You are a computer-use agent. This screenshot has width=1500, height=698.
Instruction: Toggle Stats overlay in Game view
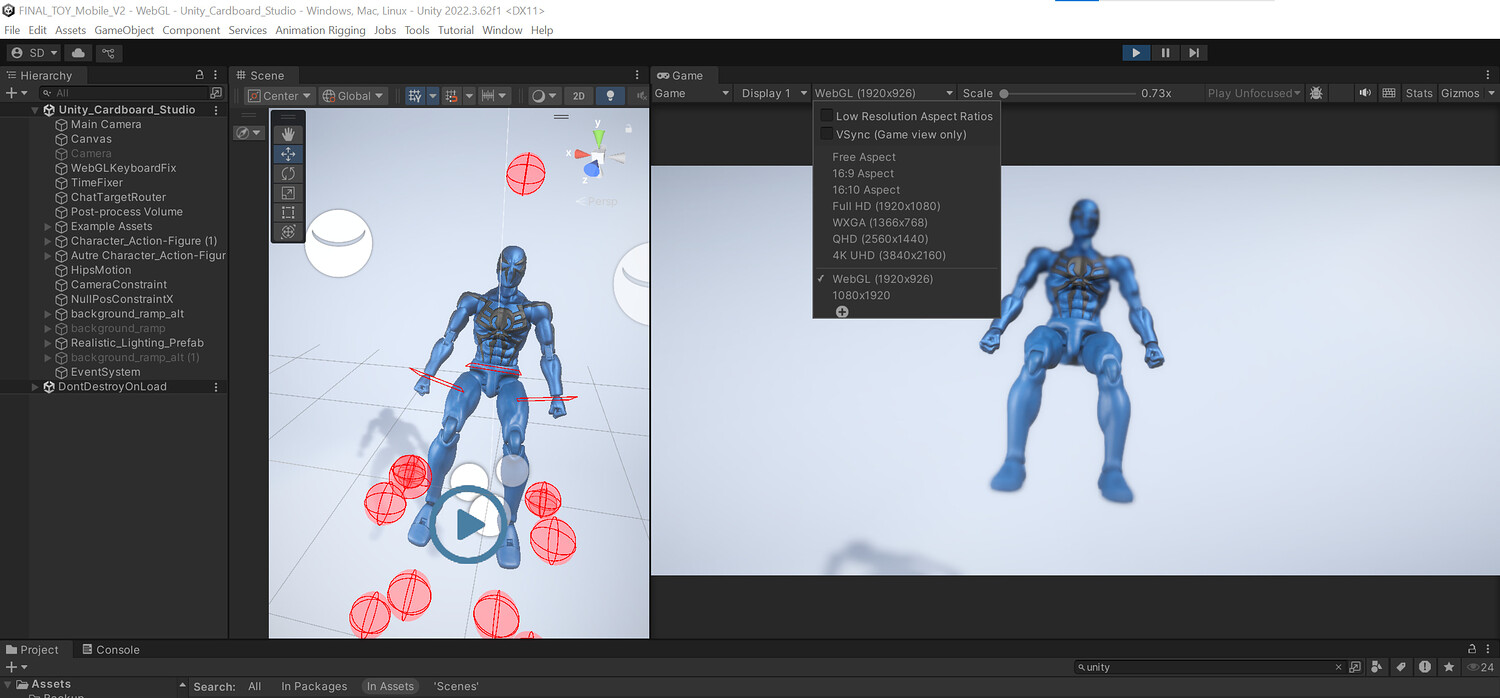[1419, 93]
